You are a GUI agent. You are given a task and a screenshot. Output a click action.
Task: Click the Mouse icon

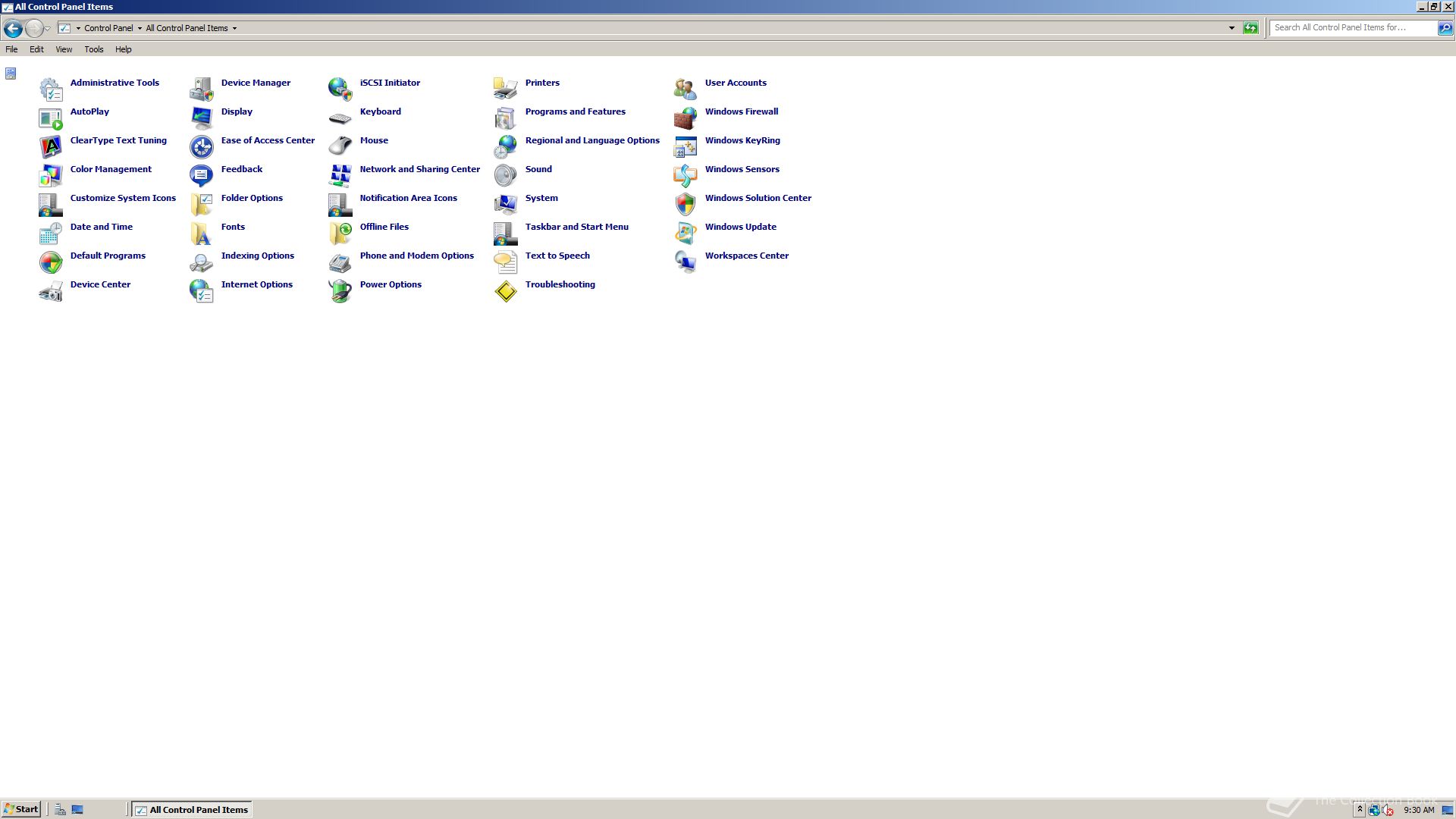(x=340, y=146)
